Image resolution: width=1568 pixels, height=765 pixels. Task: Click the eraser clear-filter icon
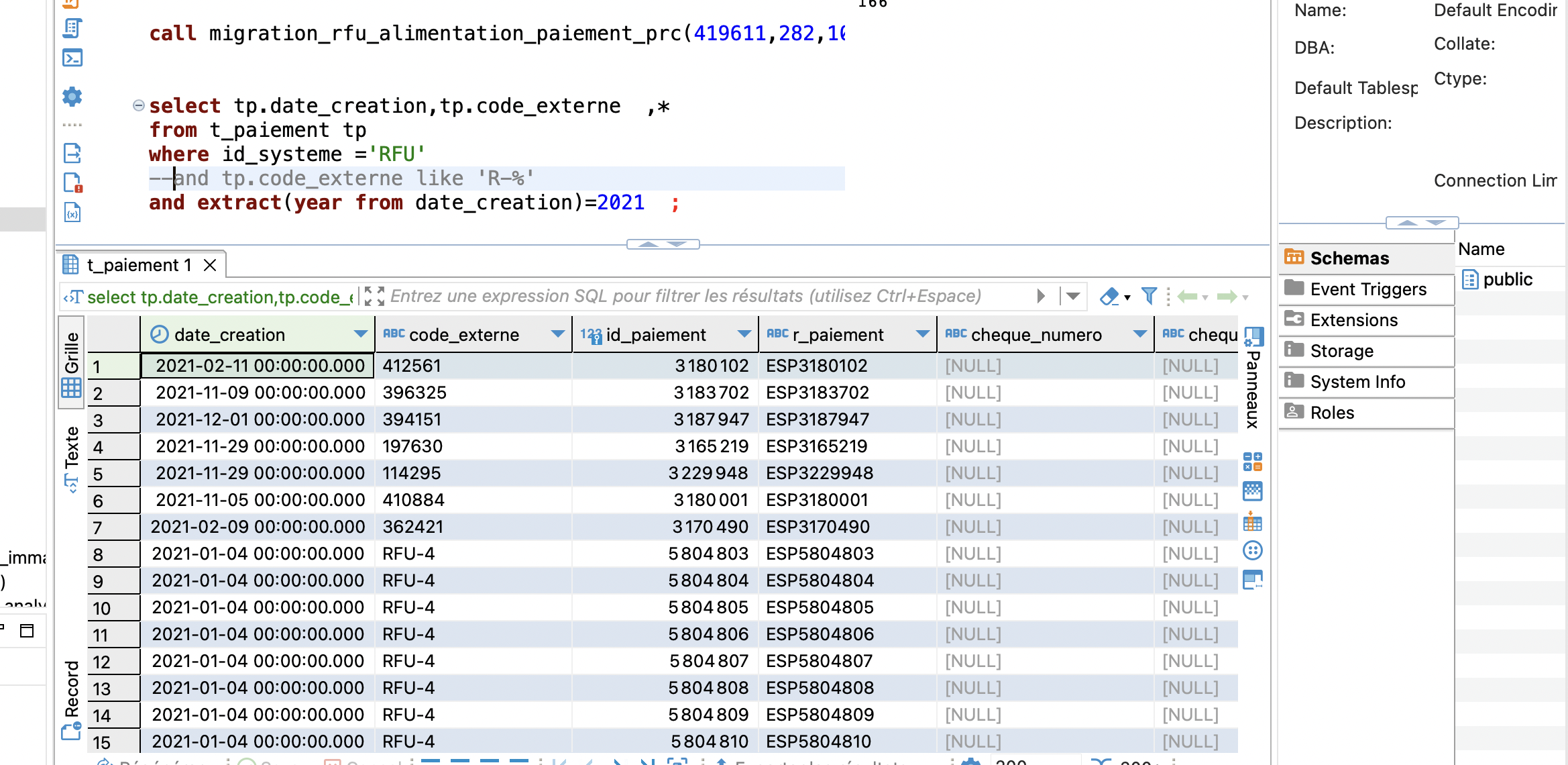[1109, 296]
